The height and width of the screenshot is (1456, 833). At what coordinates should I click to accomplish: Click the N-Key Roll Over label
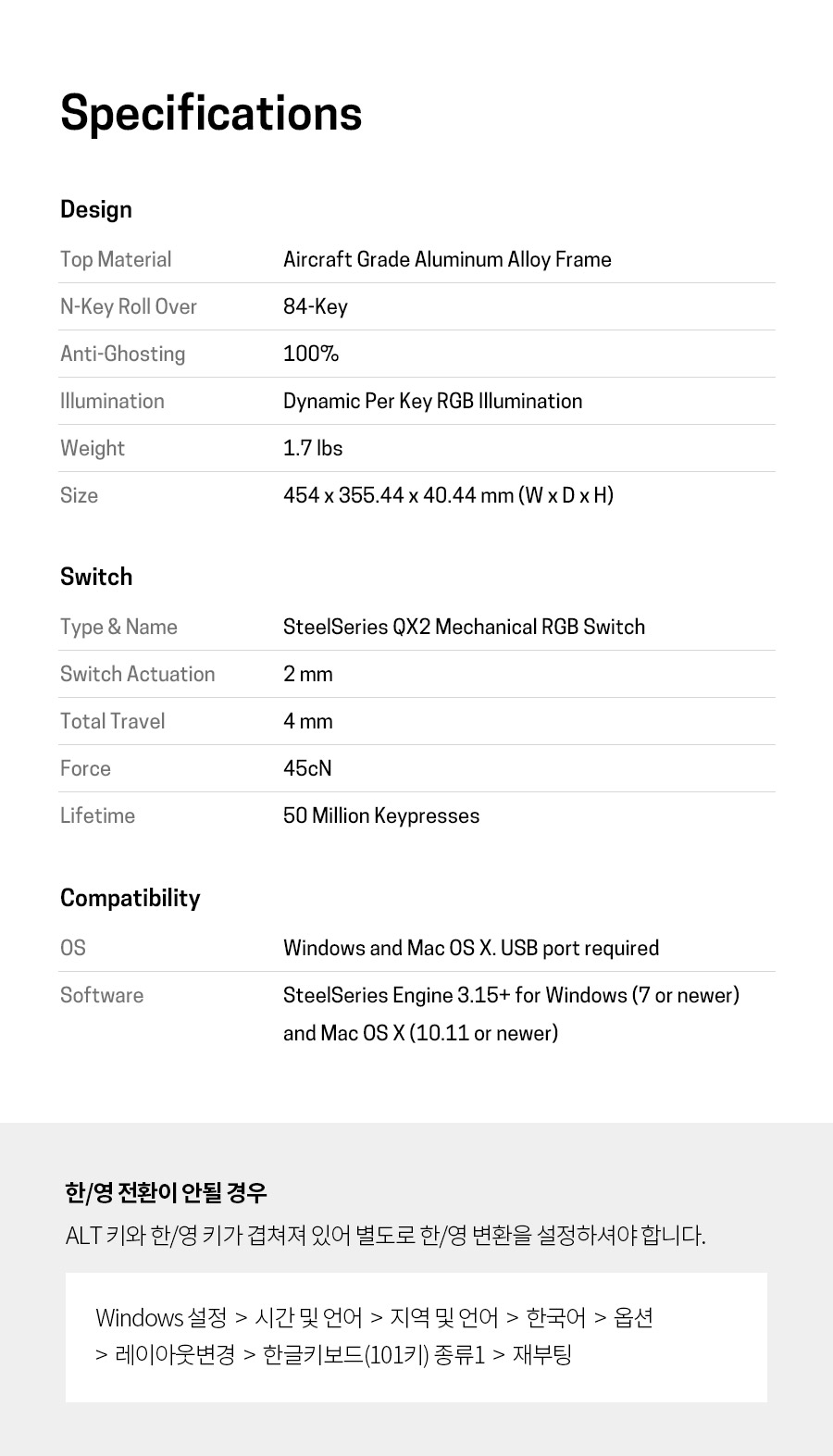pyautogui.click(x=129, y=306)
